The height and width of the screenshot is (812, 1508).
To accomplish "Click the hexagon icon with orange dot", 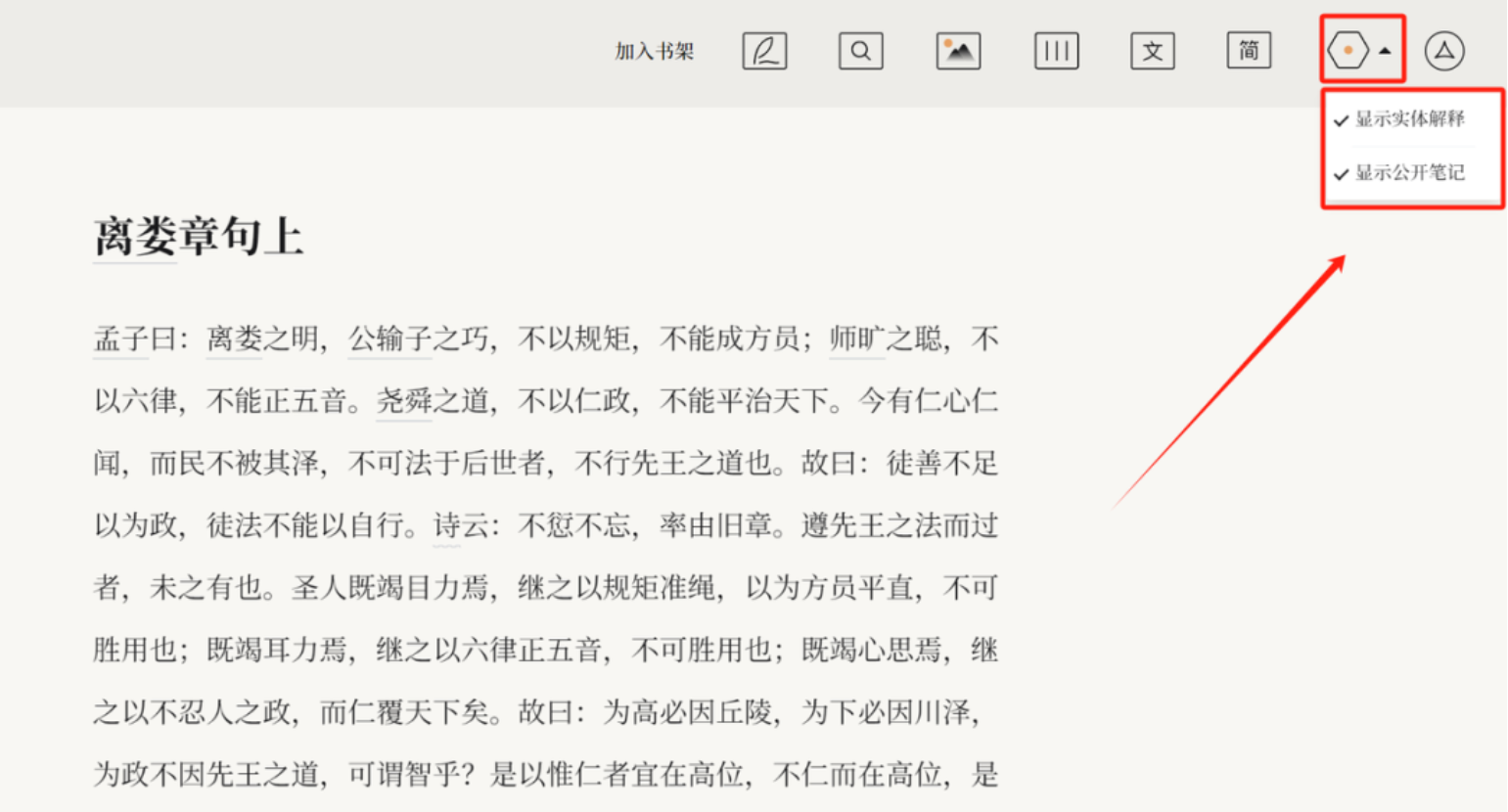I will click(x=1348, y=50).
